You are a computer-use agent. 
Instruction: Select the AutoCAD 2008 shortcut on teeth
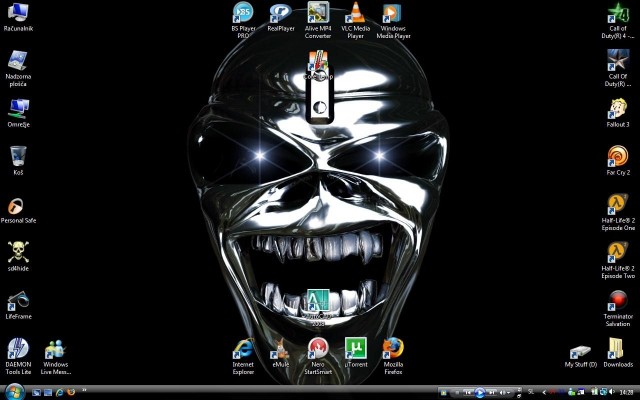pyautogui.click(x=318, y=307)
